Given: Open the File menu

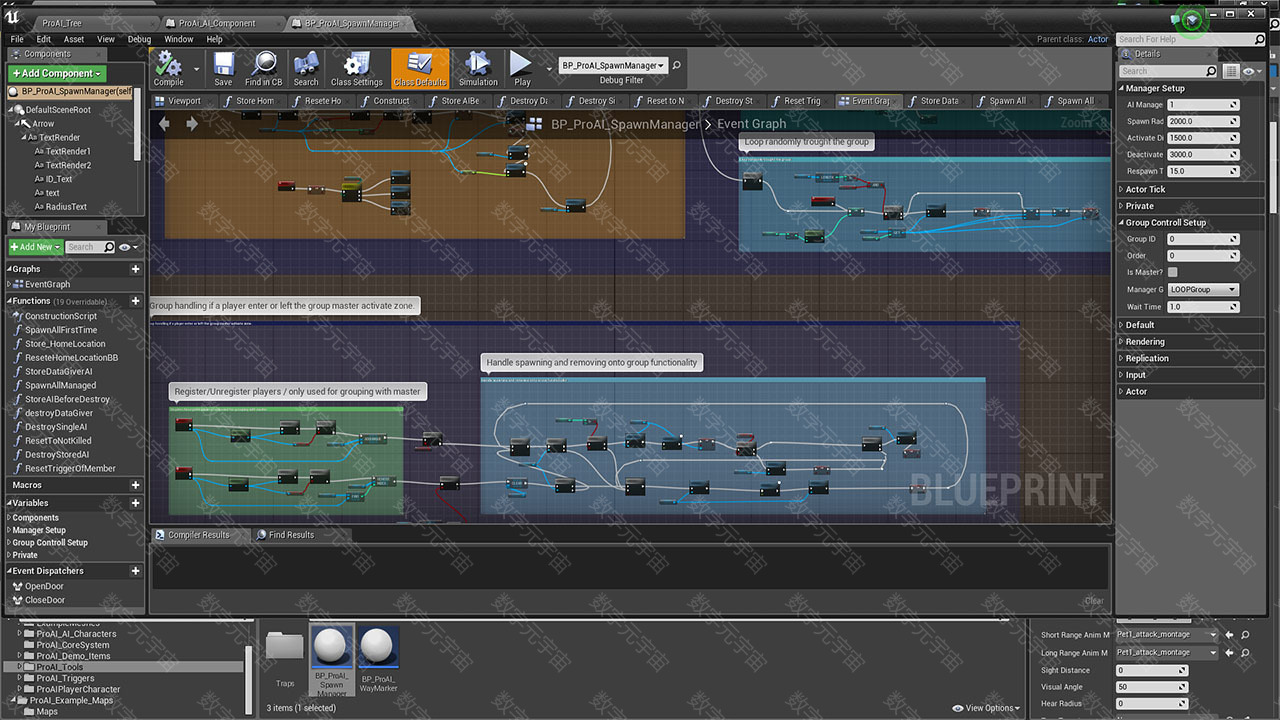Looking at the screenshot, I should [x=17, y=39].
